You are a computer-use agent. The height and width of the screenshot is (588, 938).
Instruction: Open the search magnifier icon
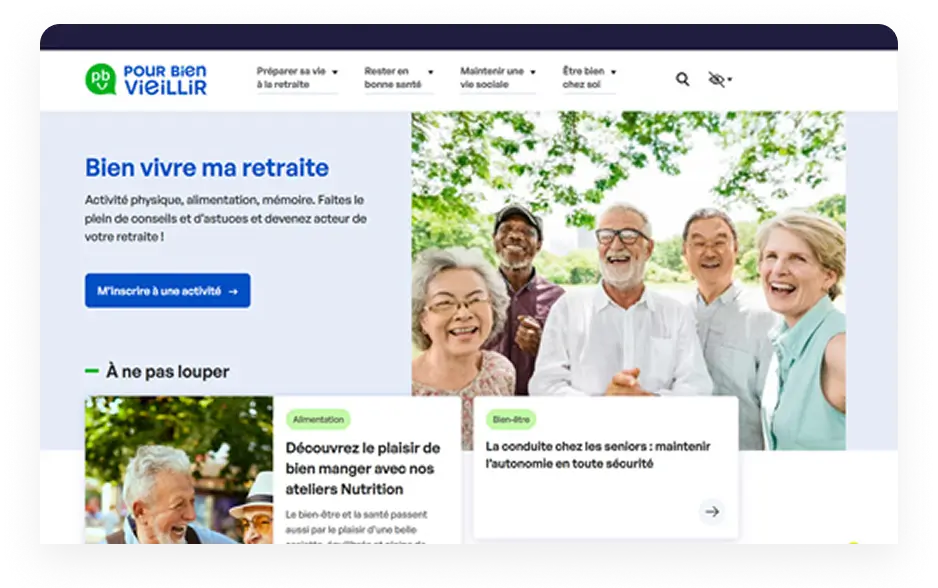[x=683, y=79]
